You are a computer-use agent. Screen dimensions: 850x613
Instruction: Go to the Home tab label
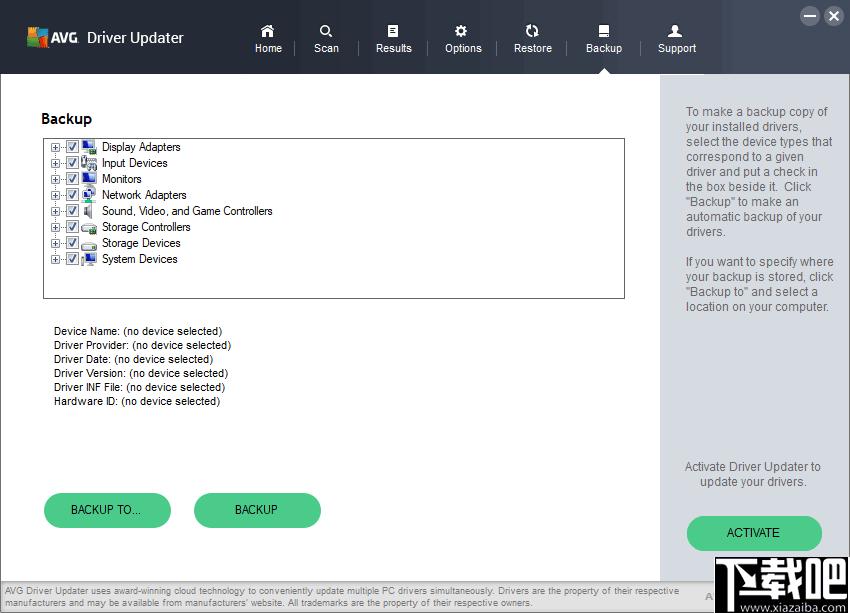click(x=268, y=48)
